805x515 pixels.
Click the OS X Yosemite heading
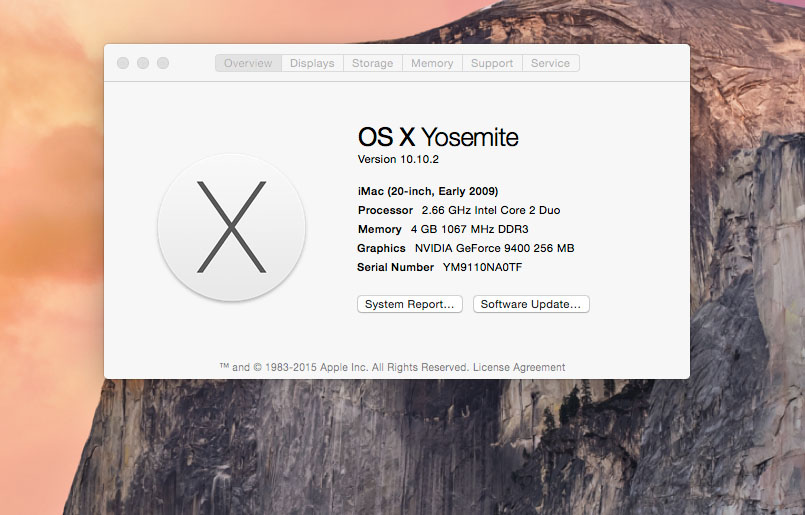[438, 137]
